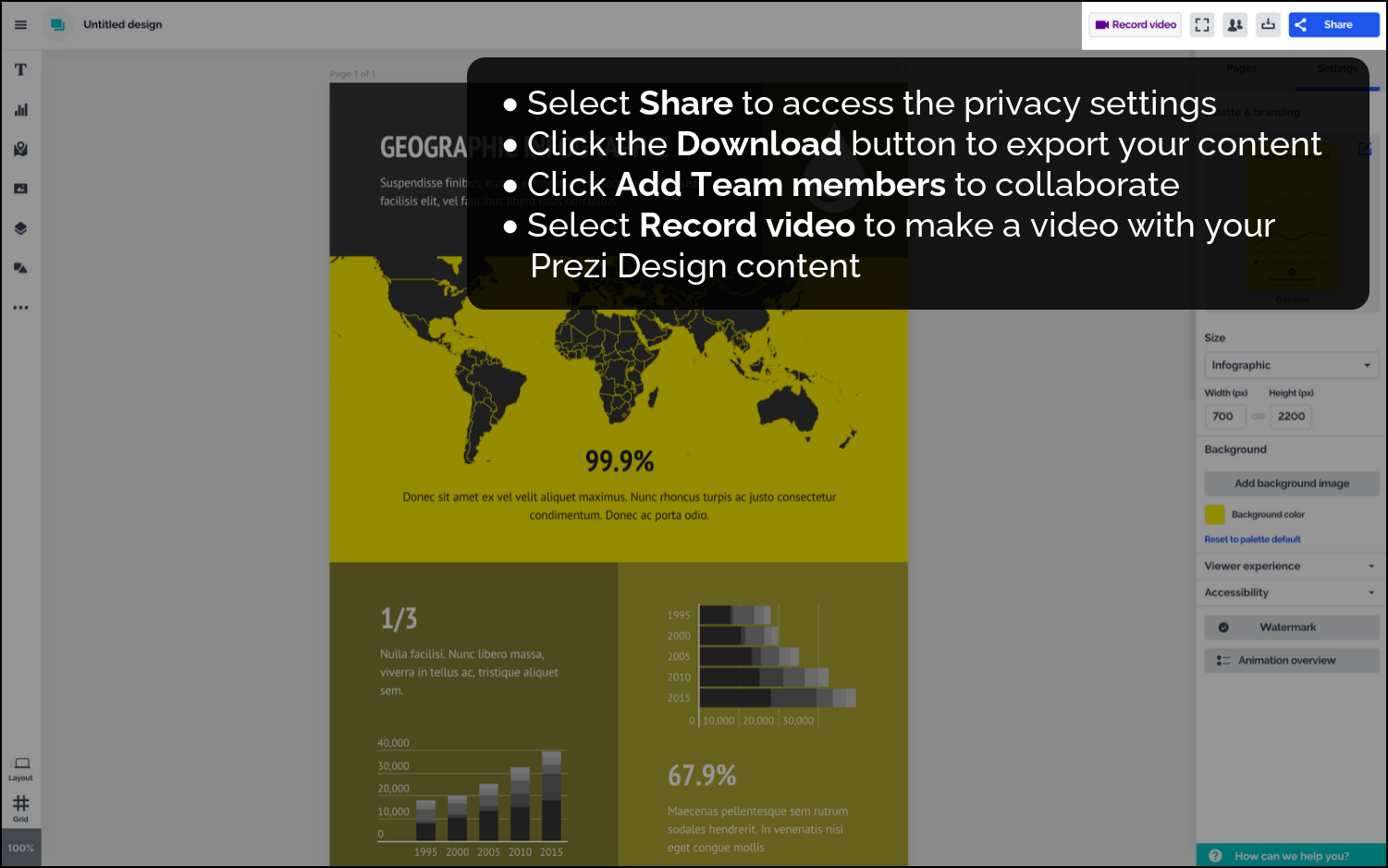Toggle the Grid display
Image resolution: width=1388 pixels, height=868 pixels.
click(x=20, y=807)
